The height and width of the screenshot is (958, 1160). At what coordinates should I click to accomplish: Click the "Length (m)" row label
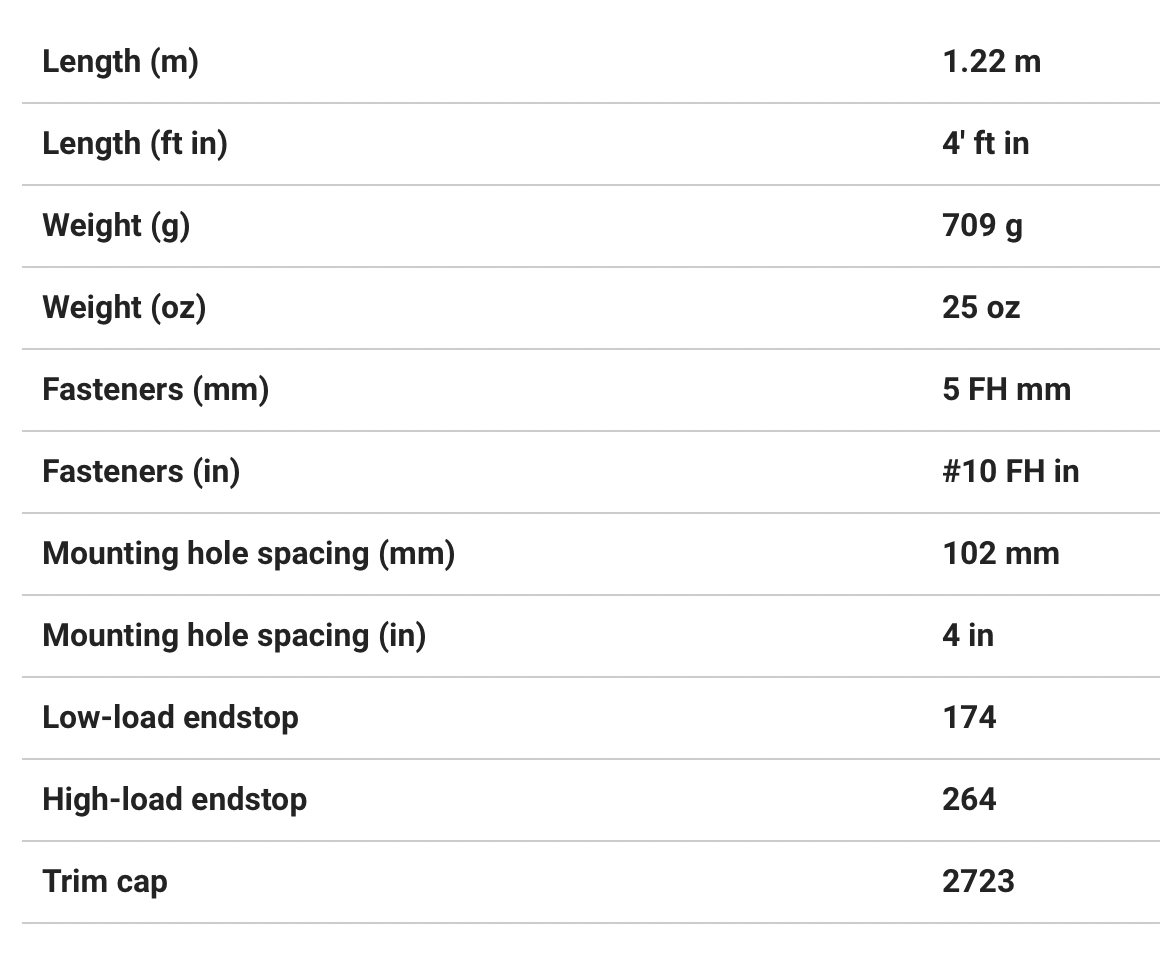(120, 62)
